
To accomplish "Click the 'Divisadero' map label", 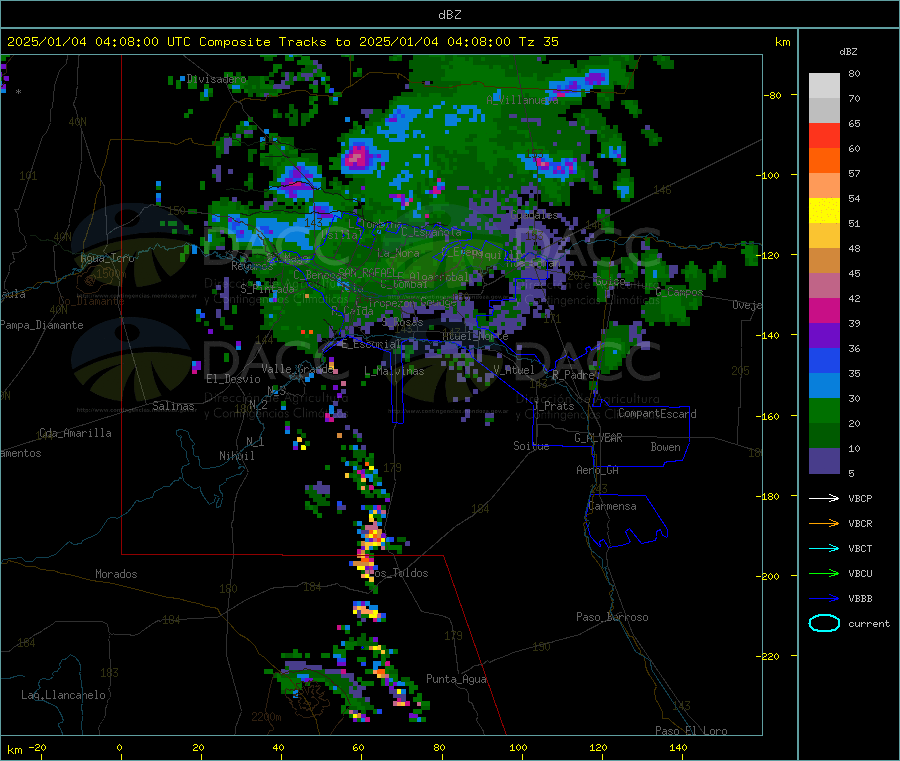I will (x=216, y=79).
